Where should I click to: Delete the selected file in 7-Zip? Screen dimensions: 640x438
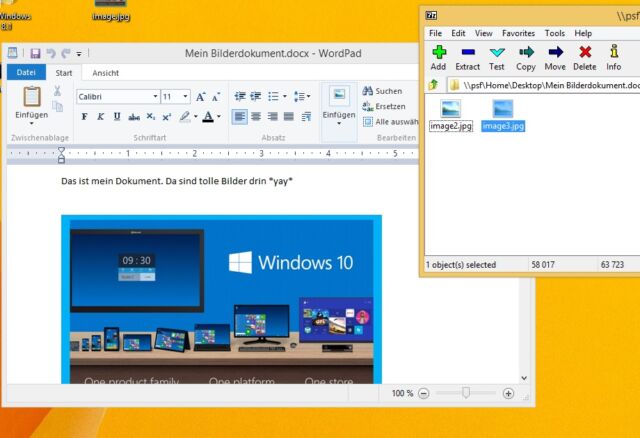tap(585, 57)
